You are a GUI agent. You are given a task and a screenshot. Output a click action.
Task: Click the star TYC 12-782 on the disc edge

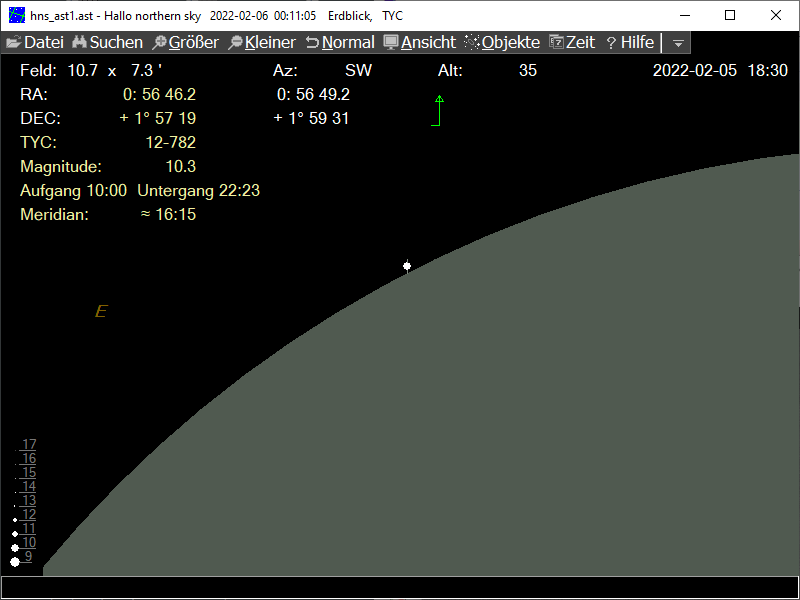pyautogui.click(x=407, y=266)
